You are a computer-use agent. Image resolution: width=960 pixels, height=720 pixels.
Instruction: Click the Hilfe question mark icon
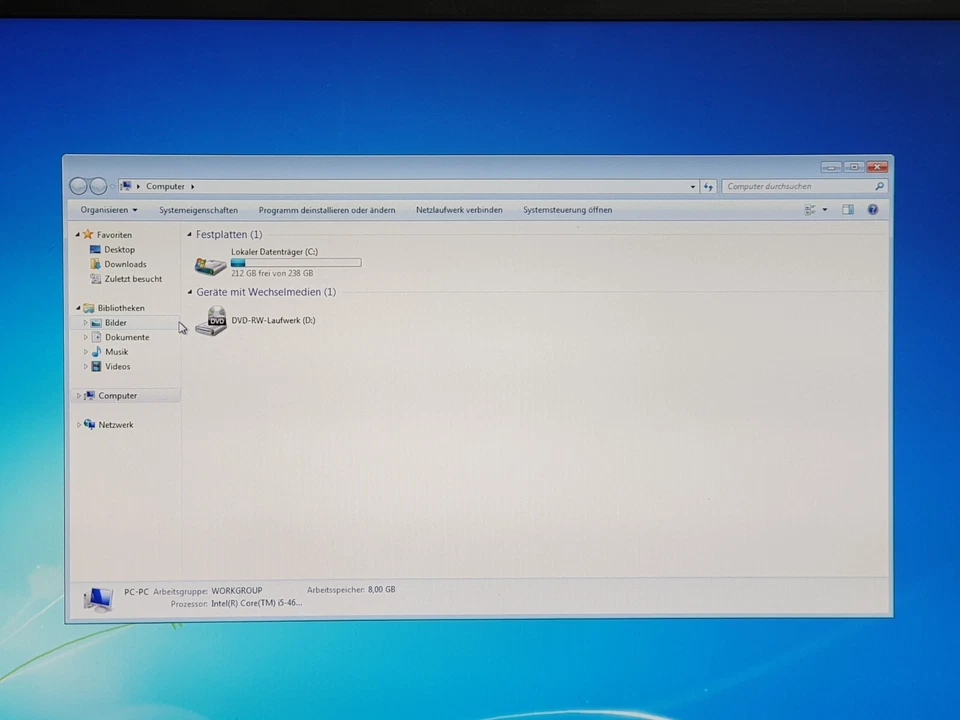click(872, 210)
